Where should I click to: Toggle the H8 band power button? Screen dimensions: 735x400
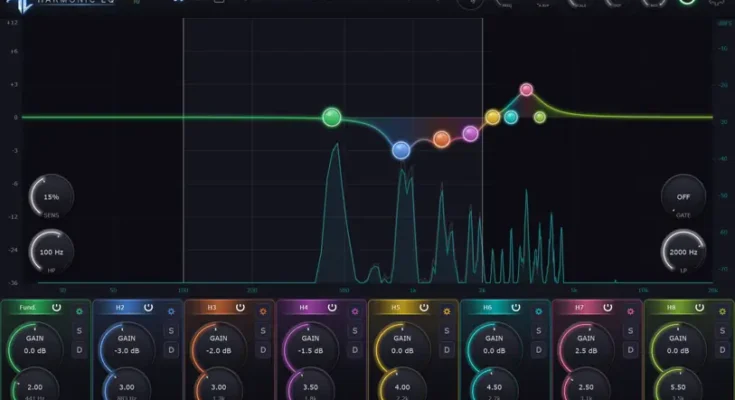[699, 308]
